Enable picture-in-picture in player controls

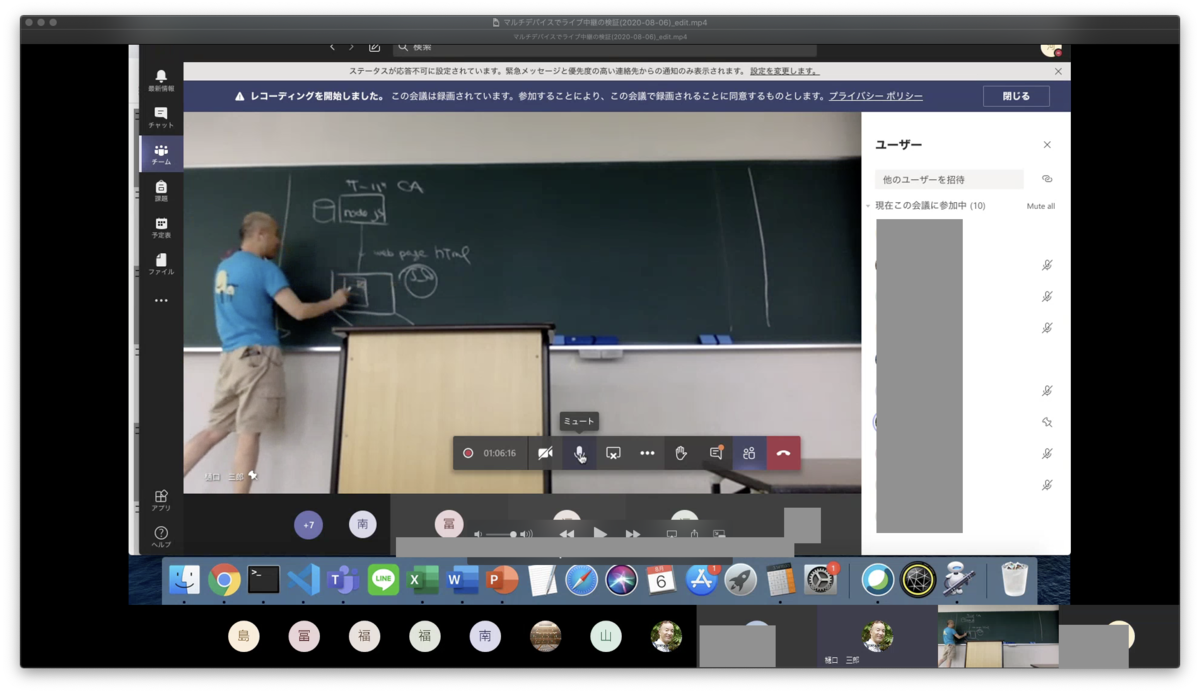click(719, 535)
